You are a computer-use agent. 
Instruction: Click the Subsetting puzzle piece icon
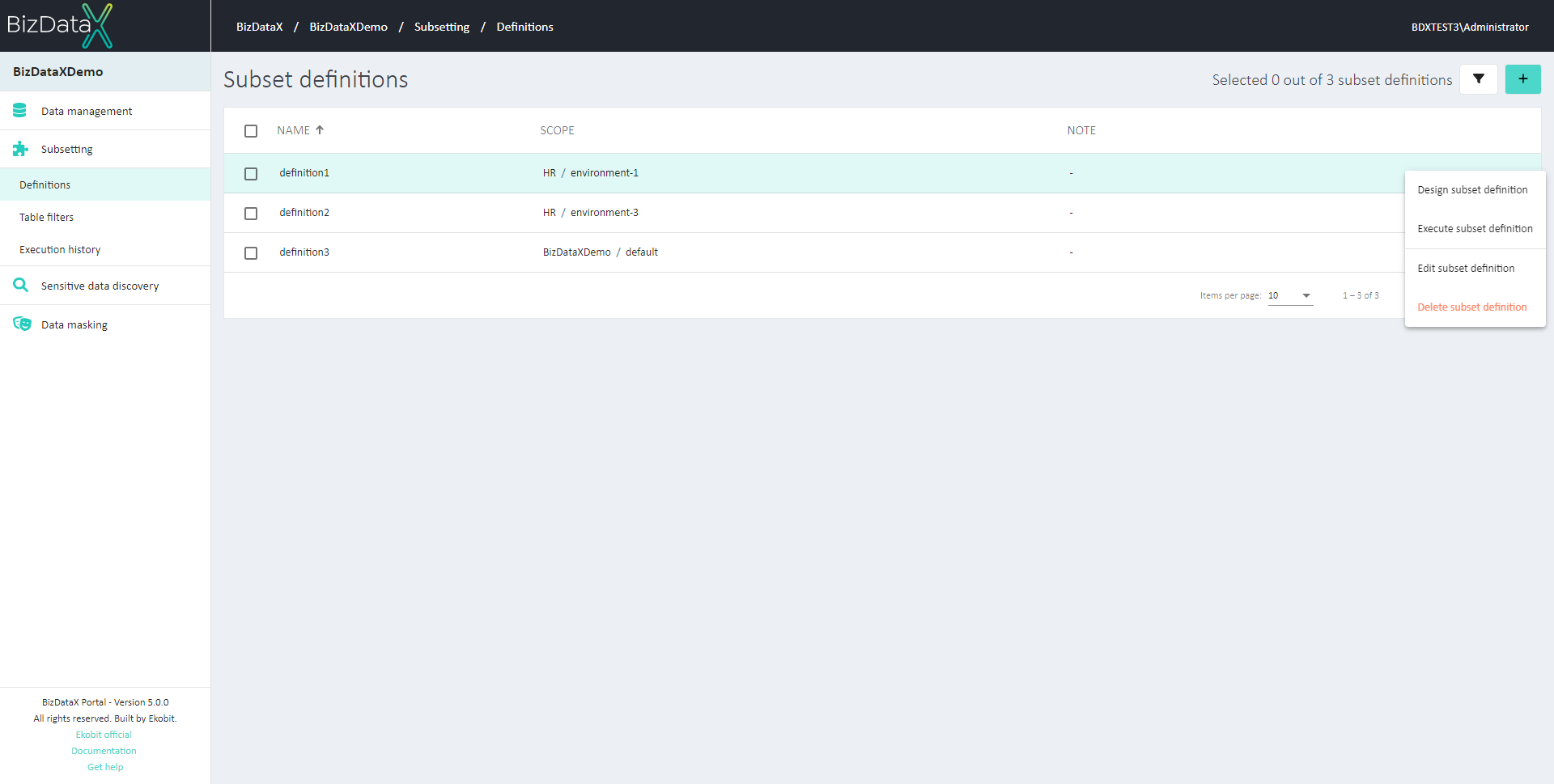20,149
